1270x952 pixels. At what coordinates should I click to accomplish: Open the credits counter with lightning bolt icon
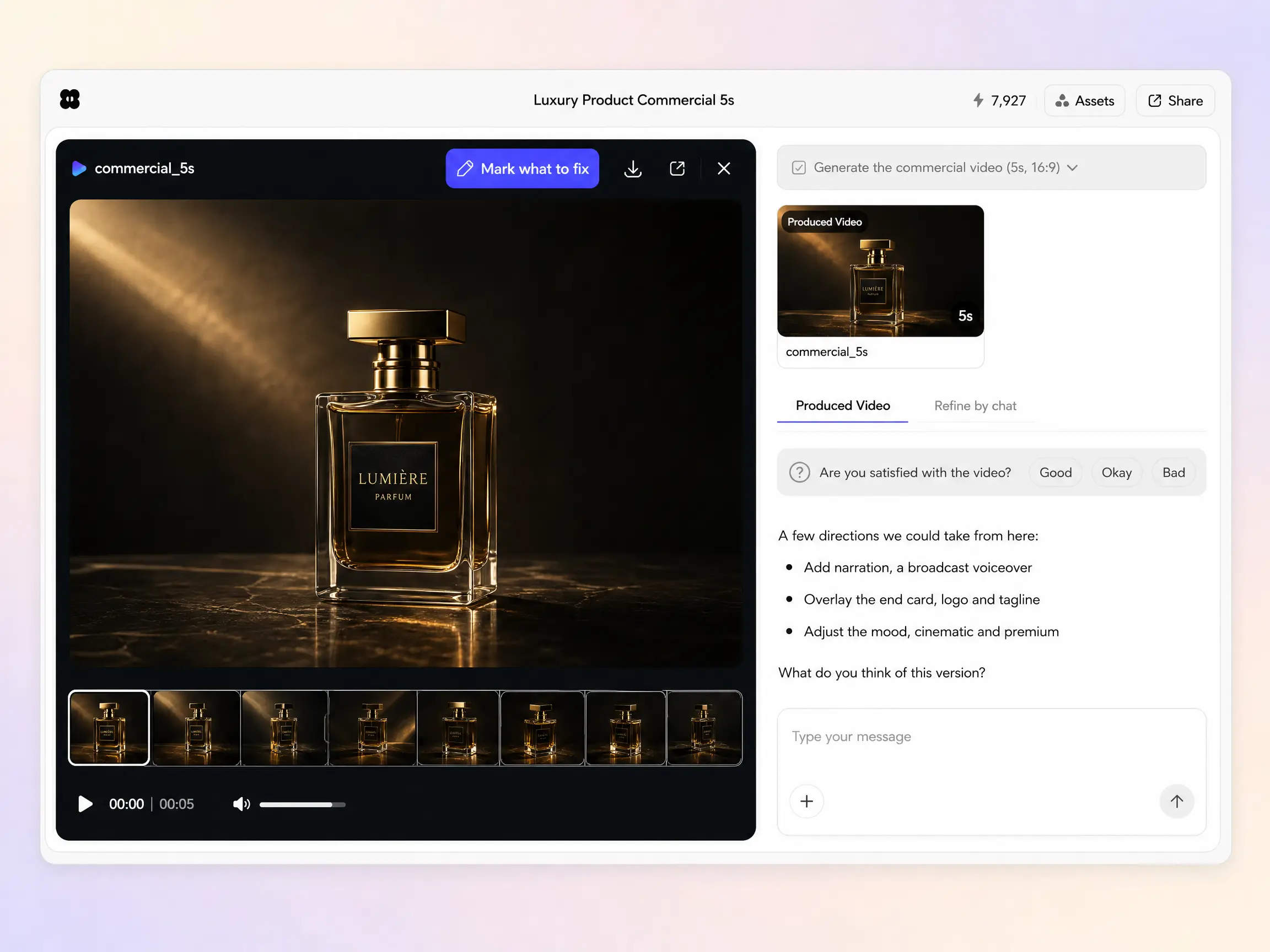pos(999,100)
